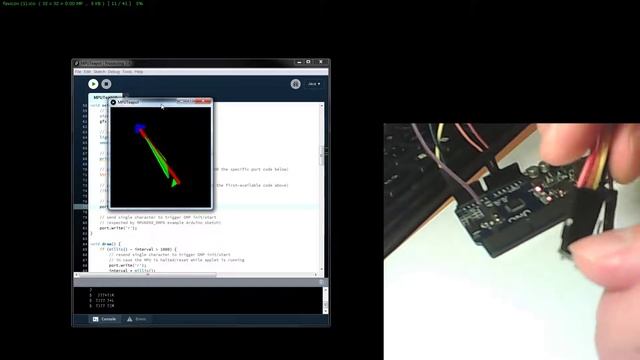The height and width of the screenshot is (360, 640).
Task: Click the console scrollbar down arrow
Action: click(325, 311)
